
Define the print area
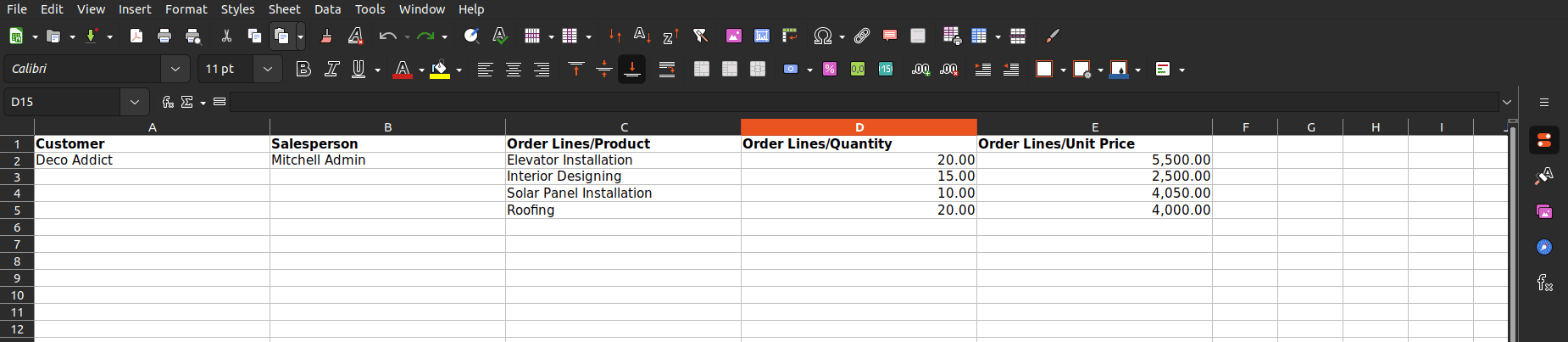952,36
